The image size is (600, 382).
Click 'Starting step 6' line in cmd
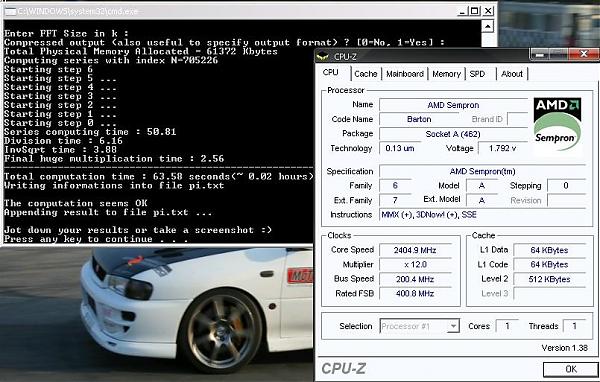[48, 69]
